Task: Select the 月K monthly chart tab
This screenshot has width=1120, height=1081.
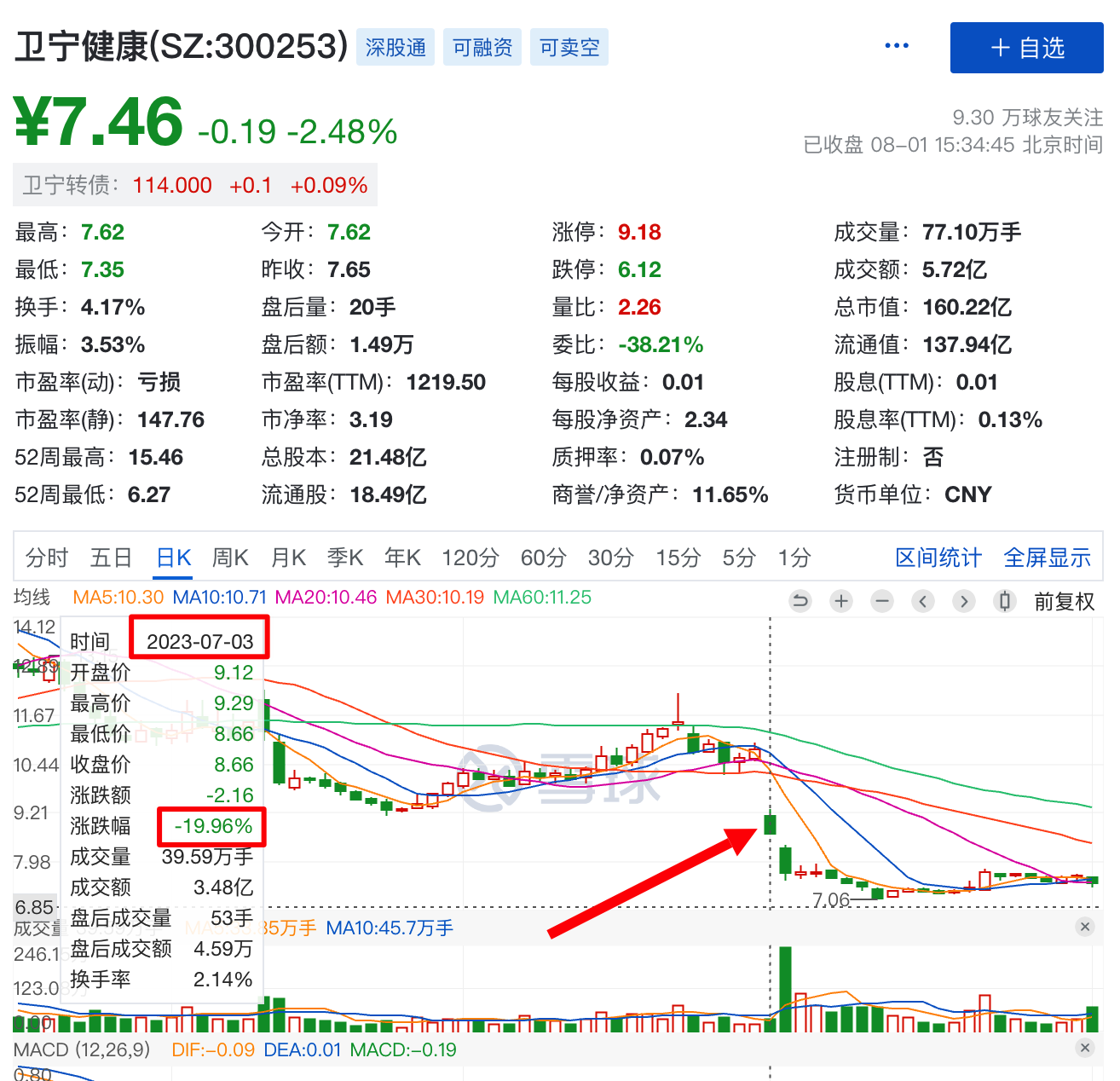Action: click(x=288, y=558)
